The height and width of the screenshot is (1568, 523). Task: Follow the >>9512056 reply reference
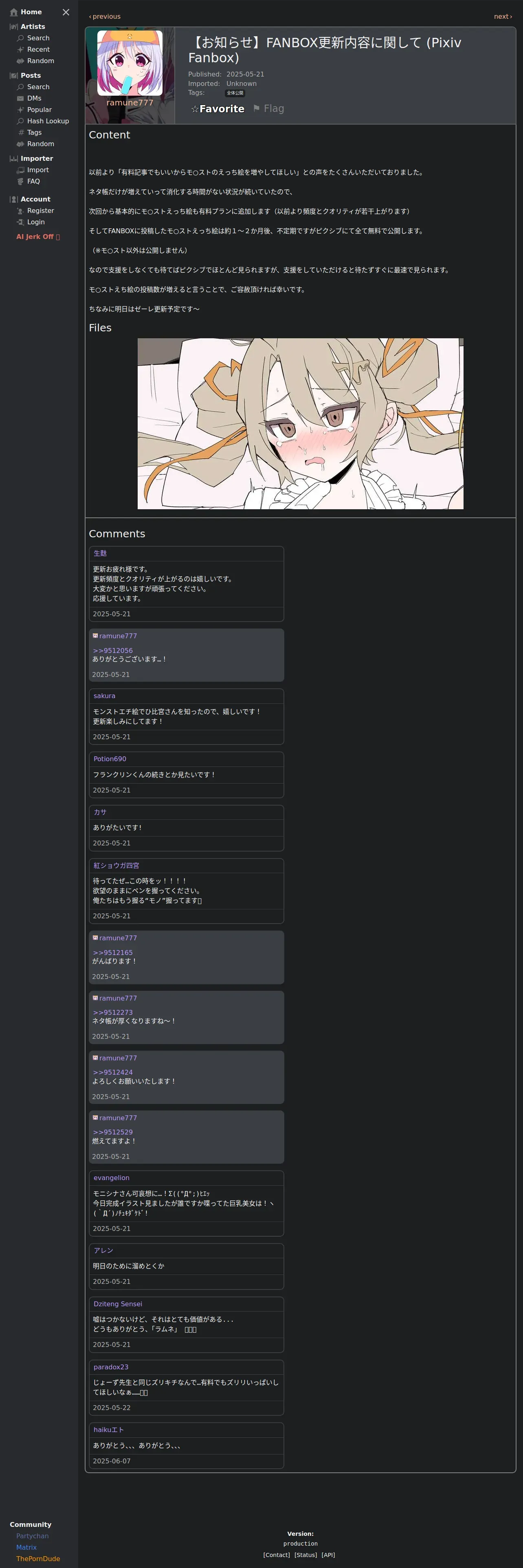pos(113,651)
